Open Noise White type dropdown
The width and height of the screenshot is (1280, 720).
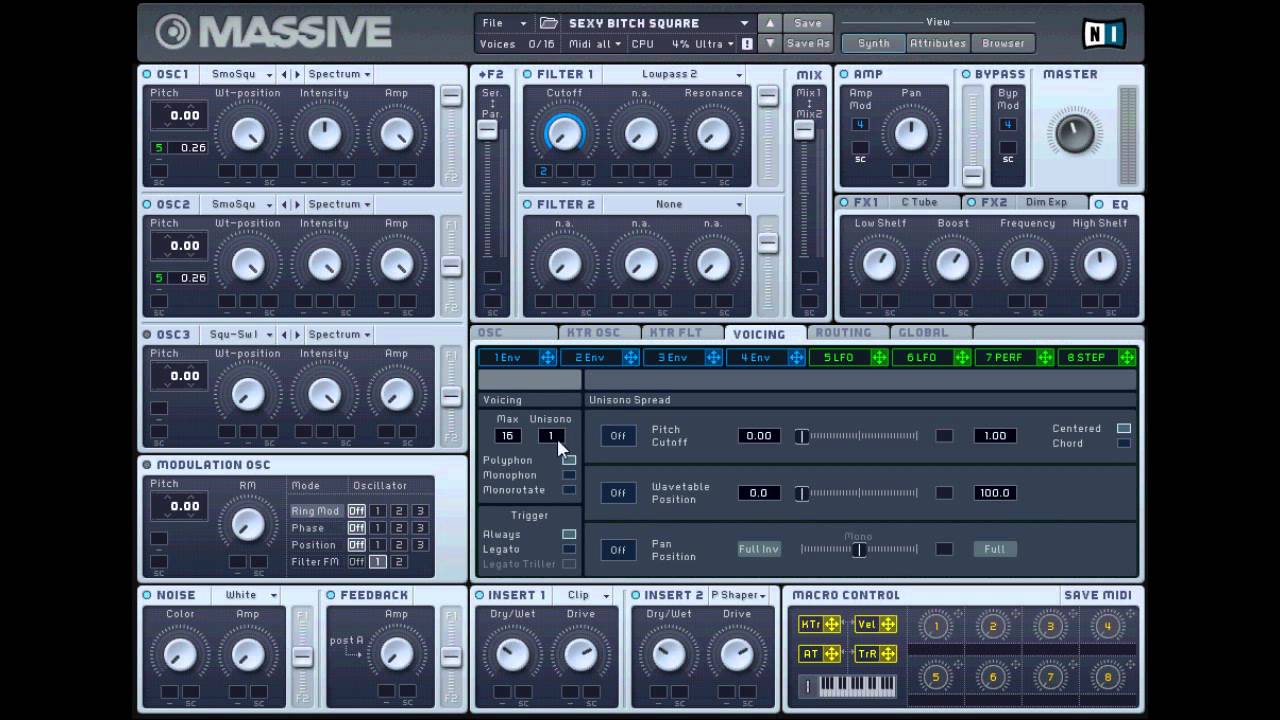[246, 595]
